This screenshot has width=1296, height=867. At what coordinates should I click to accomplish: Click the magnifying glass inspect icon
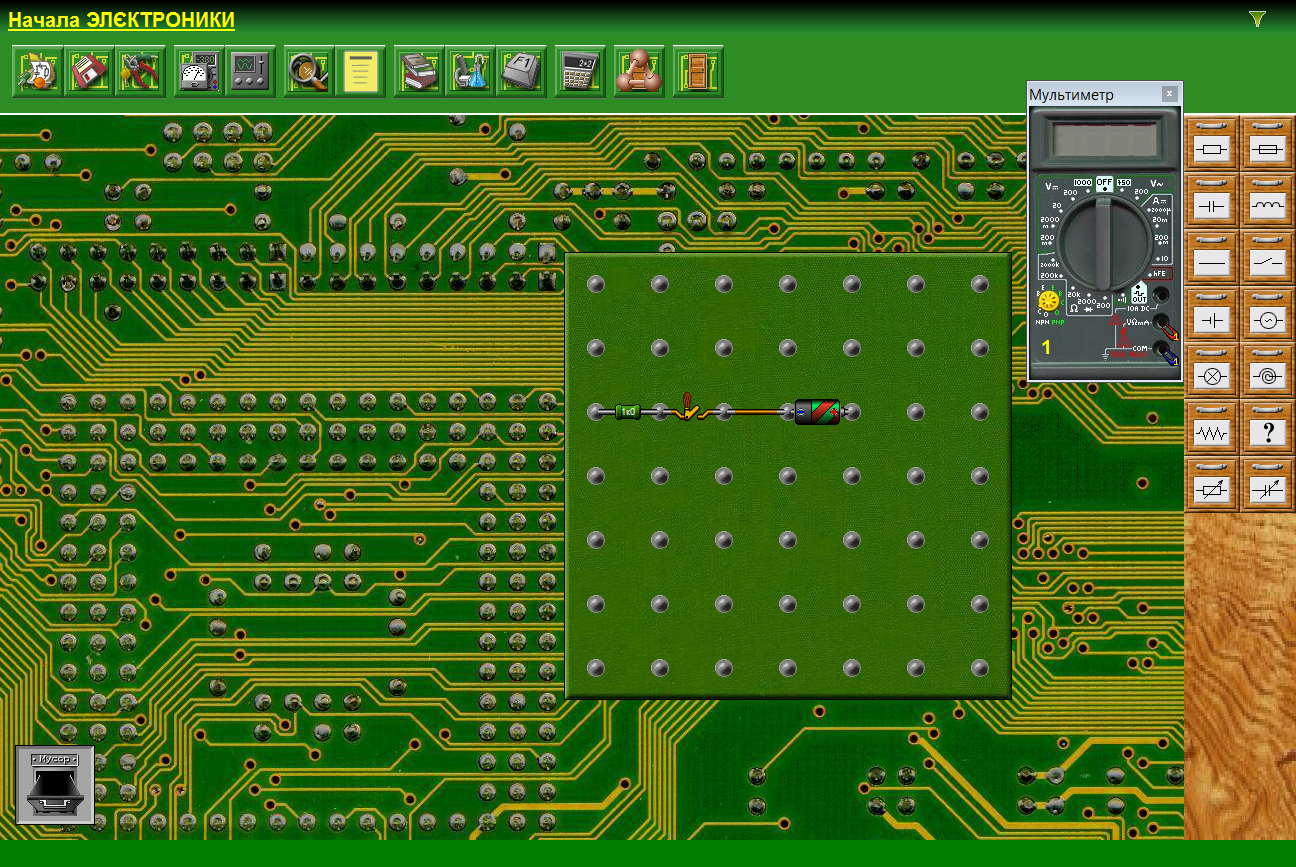[309, 71]
